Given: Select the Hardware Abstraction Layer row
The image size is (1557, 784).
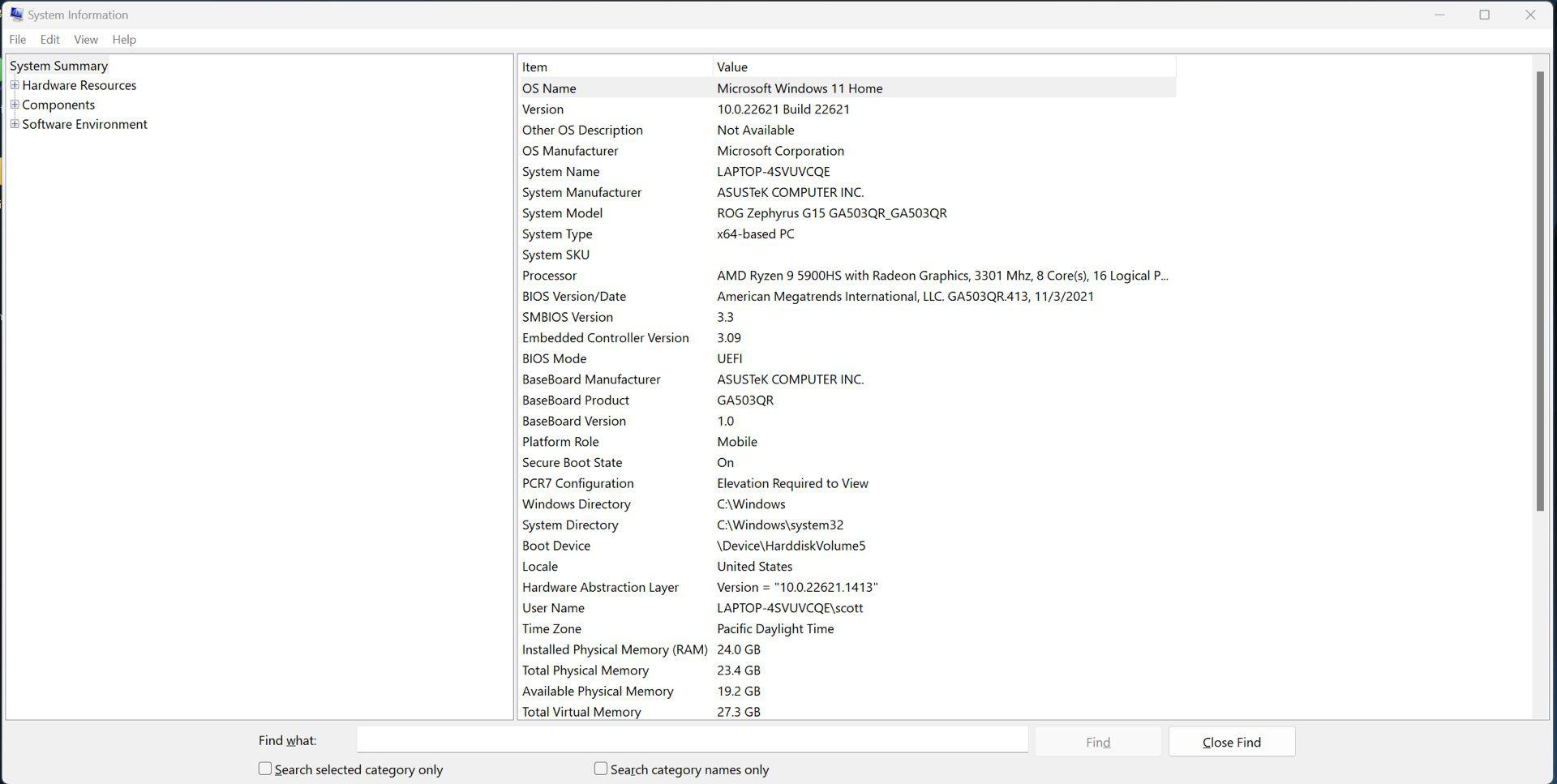Looking at the screenshot, I should coord(847,587).
